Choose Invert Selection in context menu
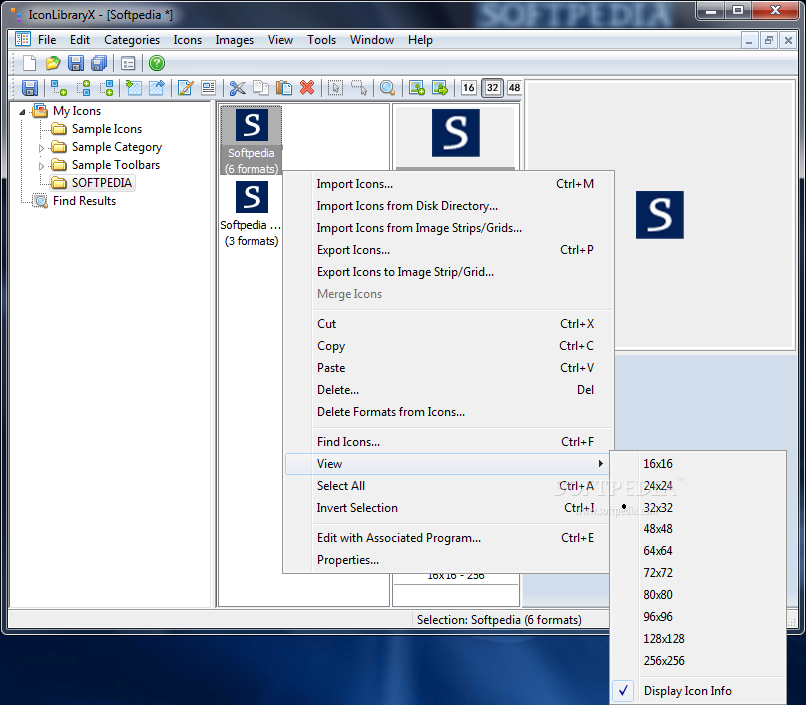 pos(449,508)
